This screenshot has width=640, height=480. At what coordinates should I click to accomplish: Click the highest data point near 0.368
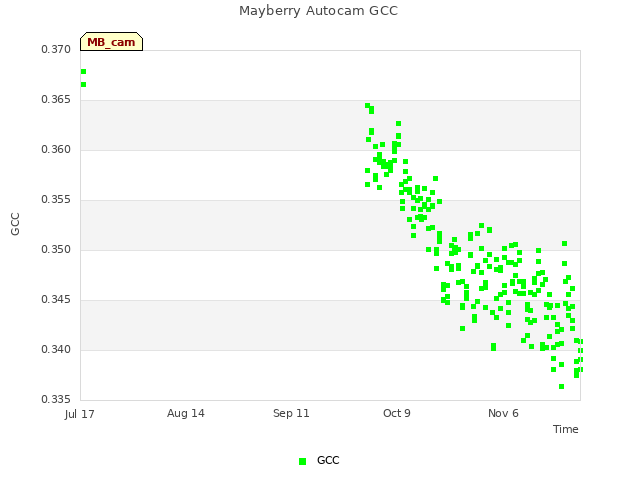[83, 71]
